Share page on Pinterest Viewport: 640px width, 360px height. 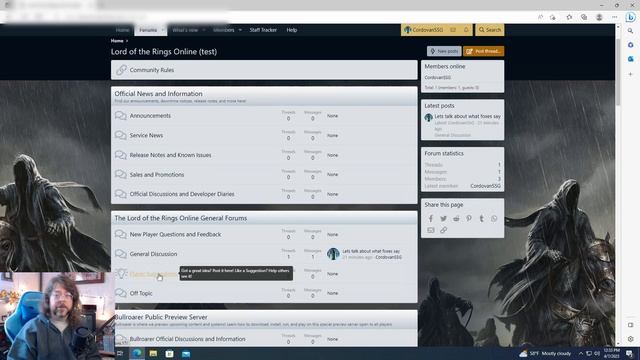(x=469, y=218)
